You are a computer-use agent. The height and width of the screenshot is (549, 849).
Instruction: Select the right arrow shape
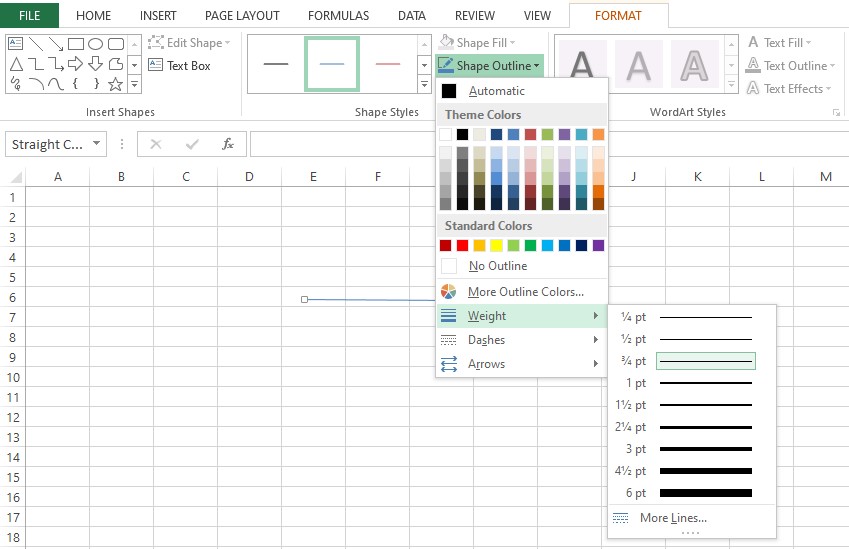(x=76, y=64)
